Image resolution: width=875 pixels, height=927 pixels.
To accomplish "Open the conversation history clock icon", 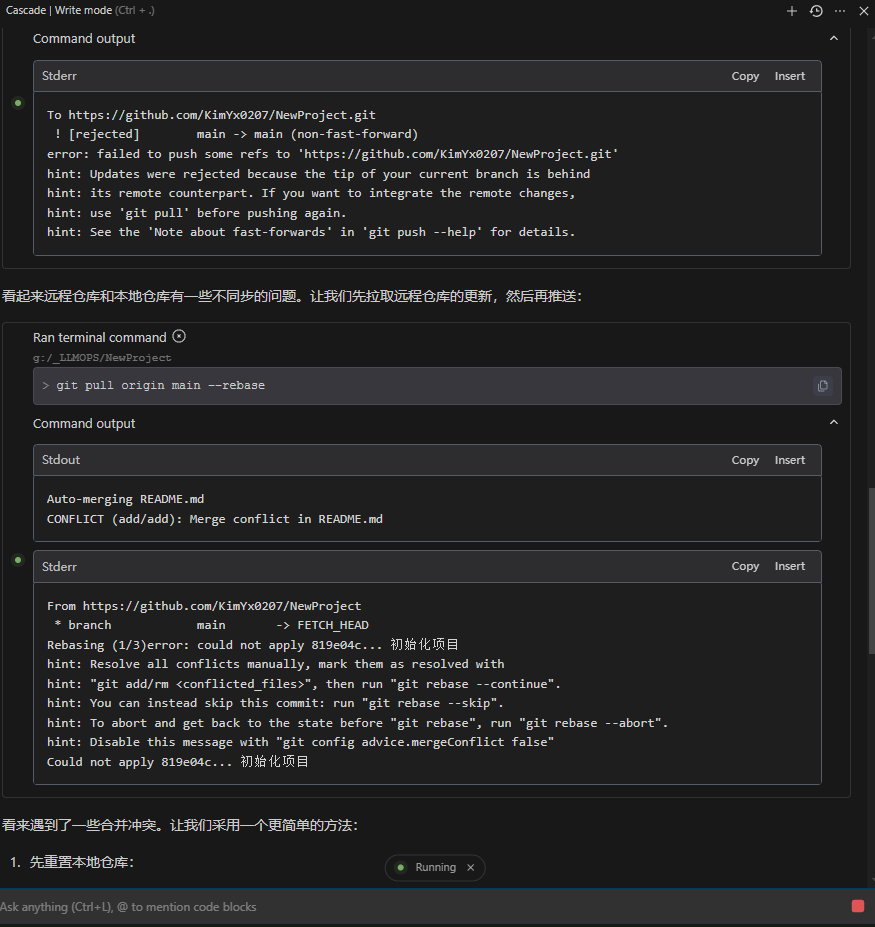I will pyautogui.click(x=816, y=11).
